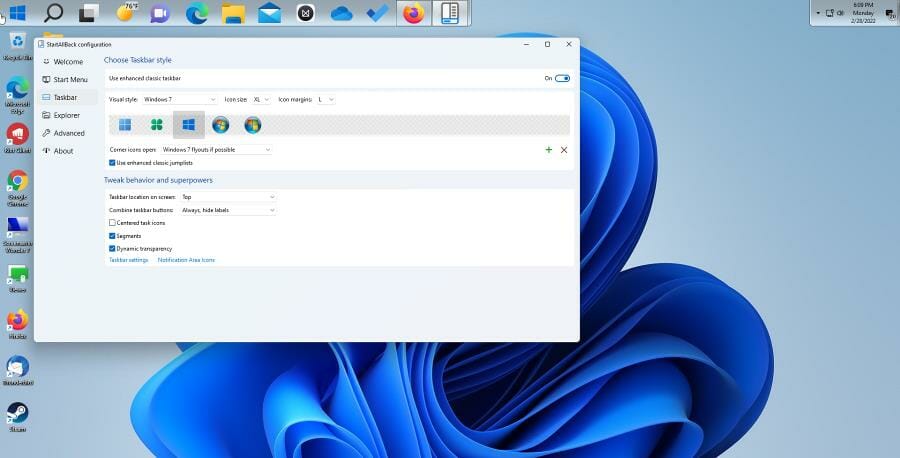Screen dimensions: 900x458
Task: Click the clock and date in tray
Action: pos(863,13)
